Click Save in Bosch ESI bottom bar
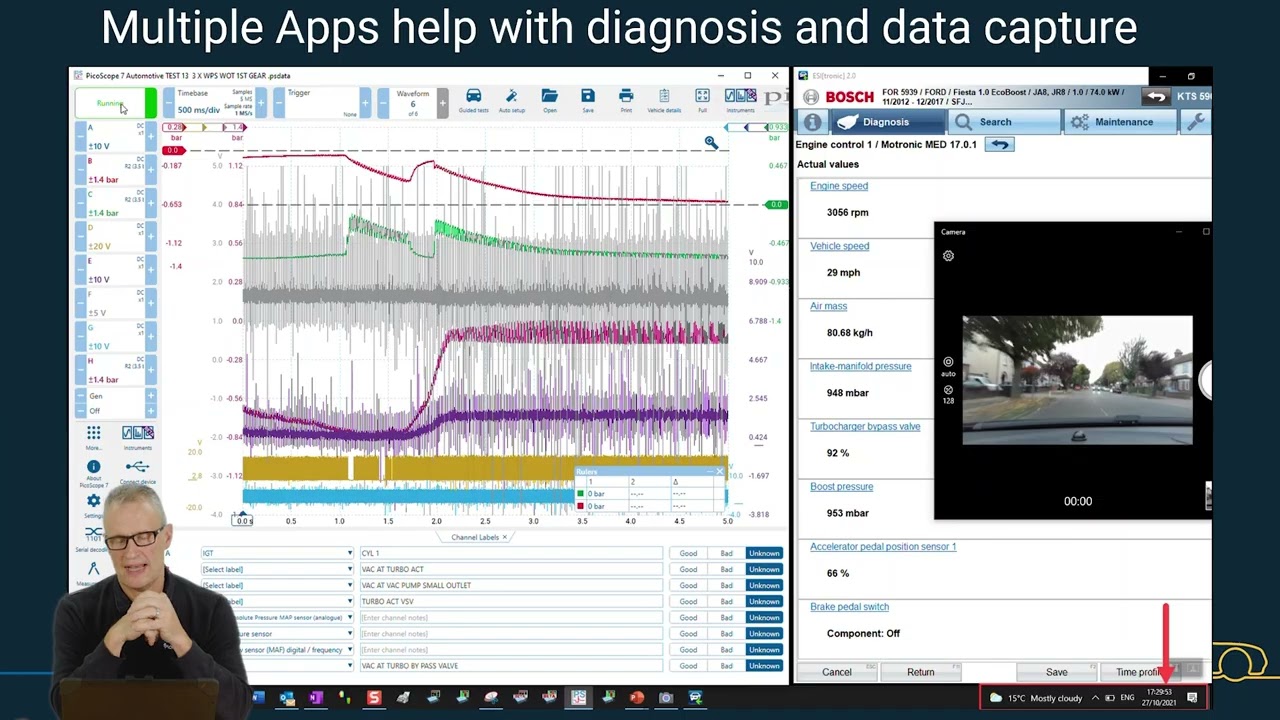This screenshot has height=720, width=1280. coord(1057,672)
